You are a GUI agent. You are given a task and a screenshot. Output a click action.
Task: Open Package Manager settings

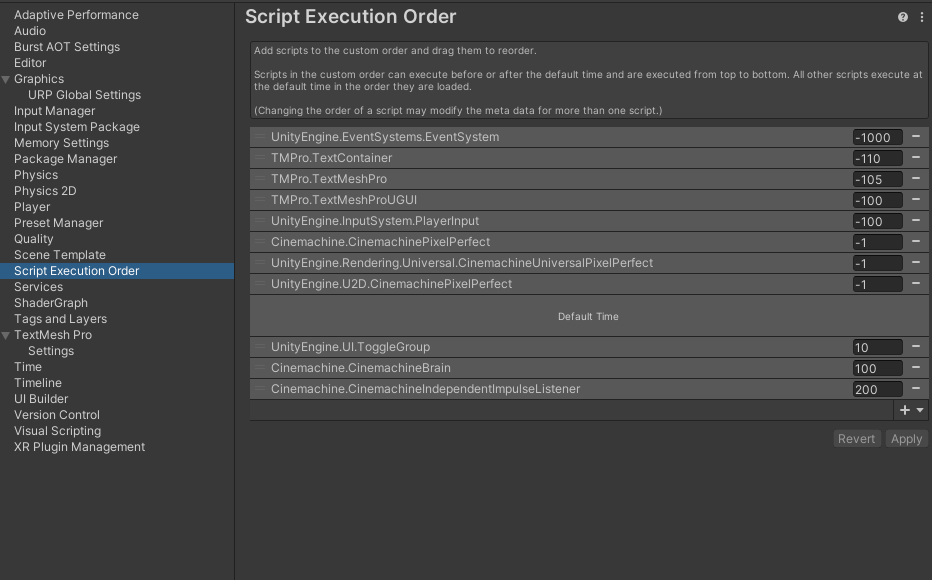pos(65,159)
